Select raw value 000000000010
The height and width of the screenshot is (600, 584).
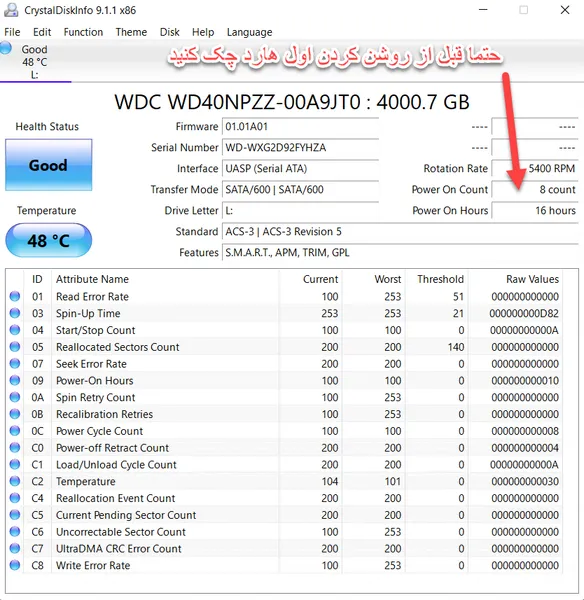point(525,381)
